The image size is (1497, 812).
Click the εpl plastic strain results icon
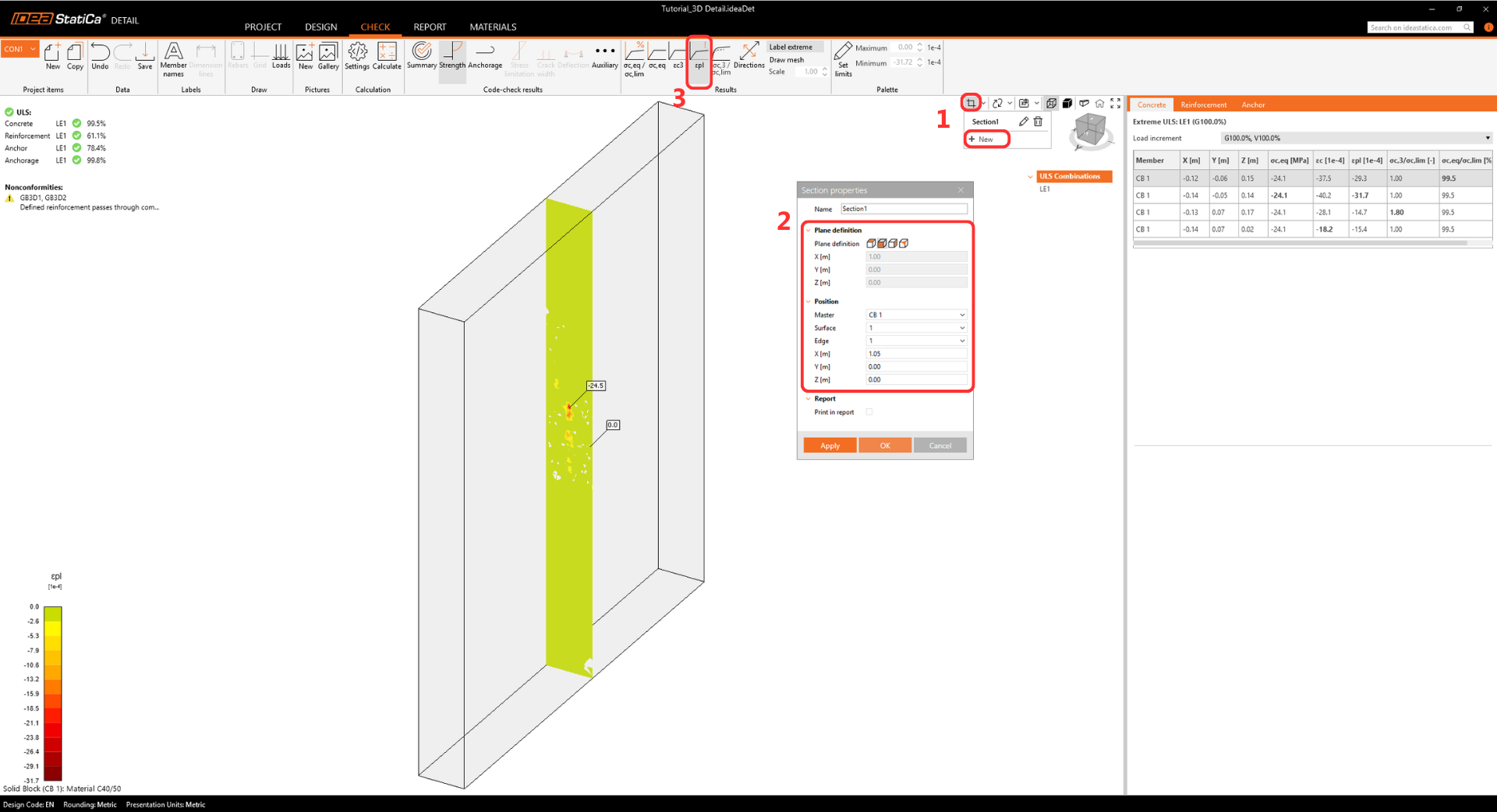click(x=699, y=56)
